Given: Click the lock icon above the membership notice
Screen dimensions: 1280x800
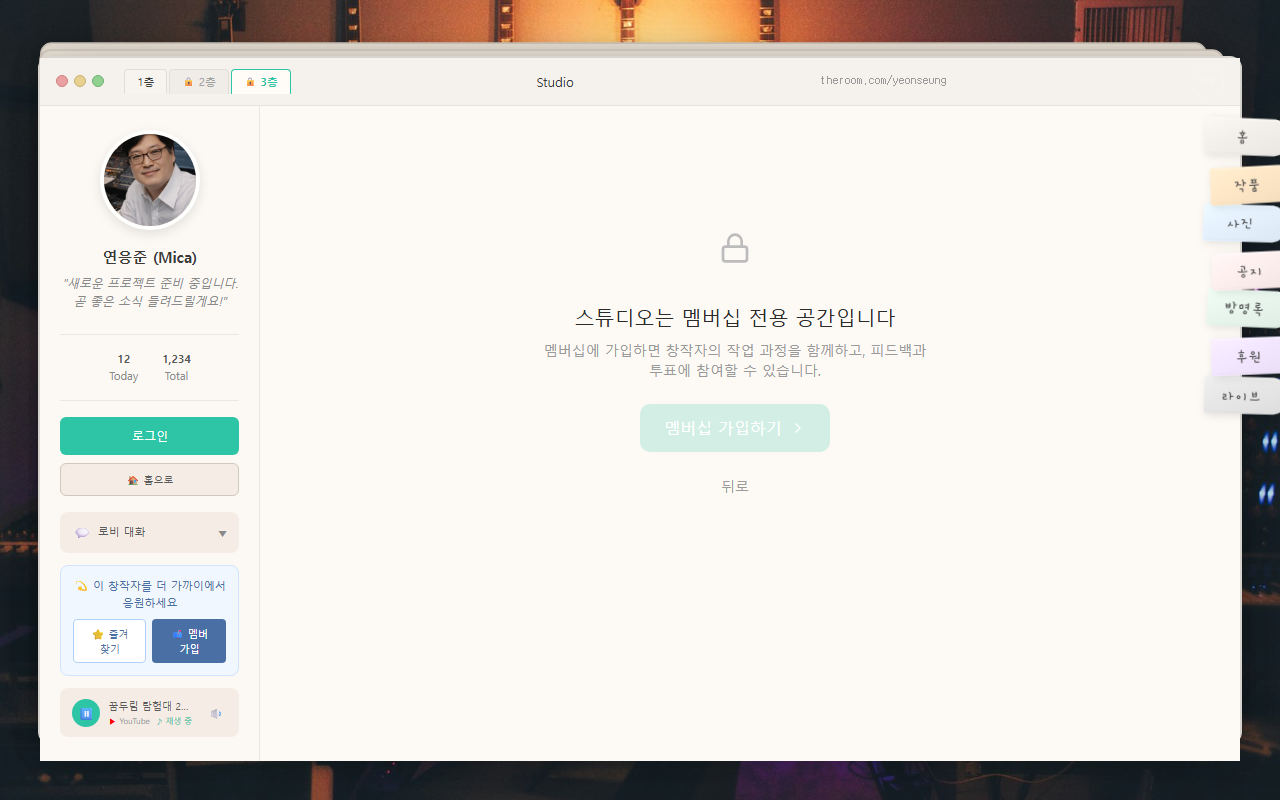Looking at the screenshot, I should pyautogui.click(x=735, y=247).
